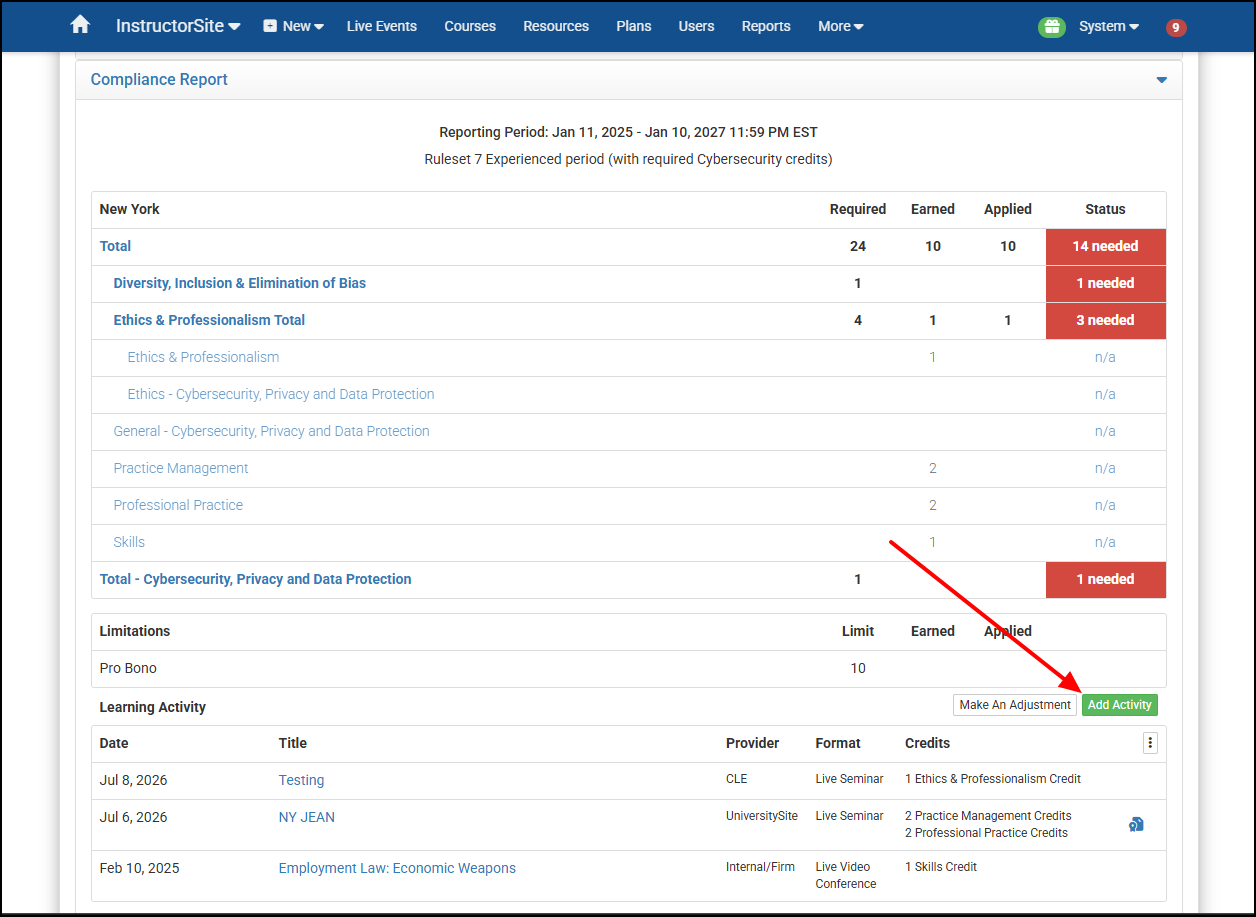Open Live Events in the navbar
This screenshot has width=1256, height=917.
point(382,26)
